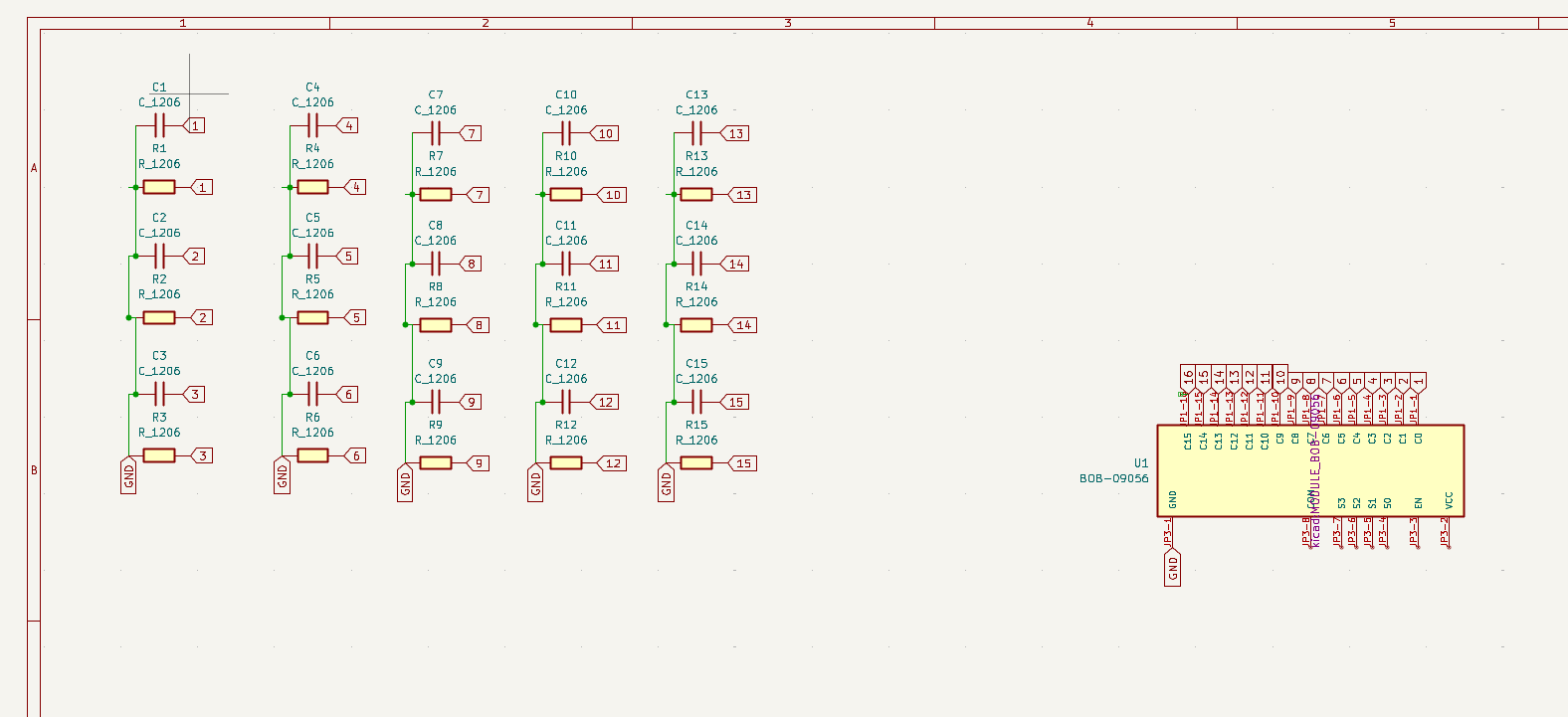The height and width of the screenshot is (717, 1568).
Task: Click global label 1 above U1 pin JP1-1
Action: [1419, 382]
